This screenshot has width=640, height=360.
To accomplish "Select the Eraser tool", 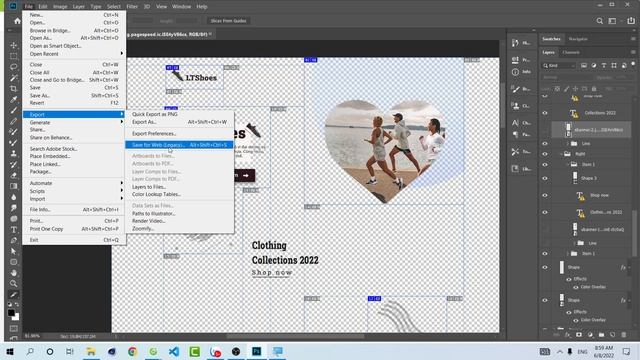I will 14,176.
